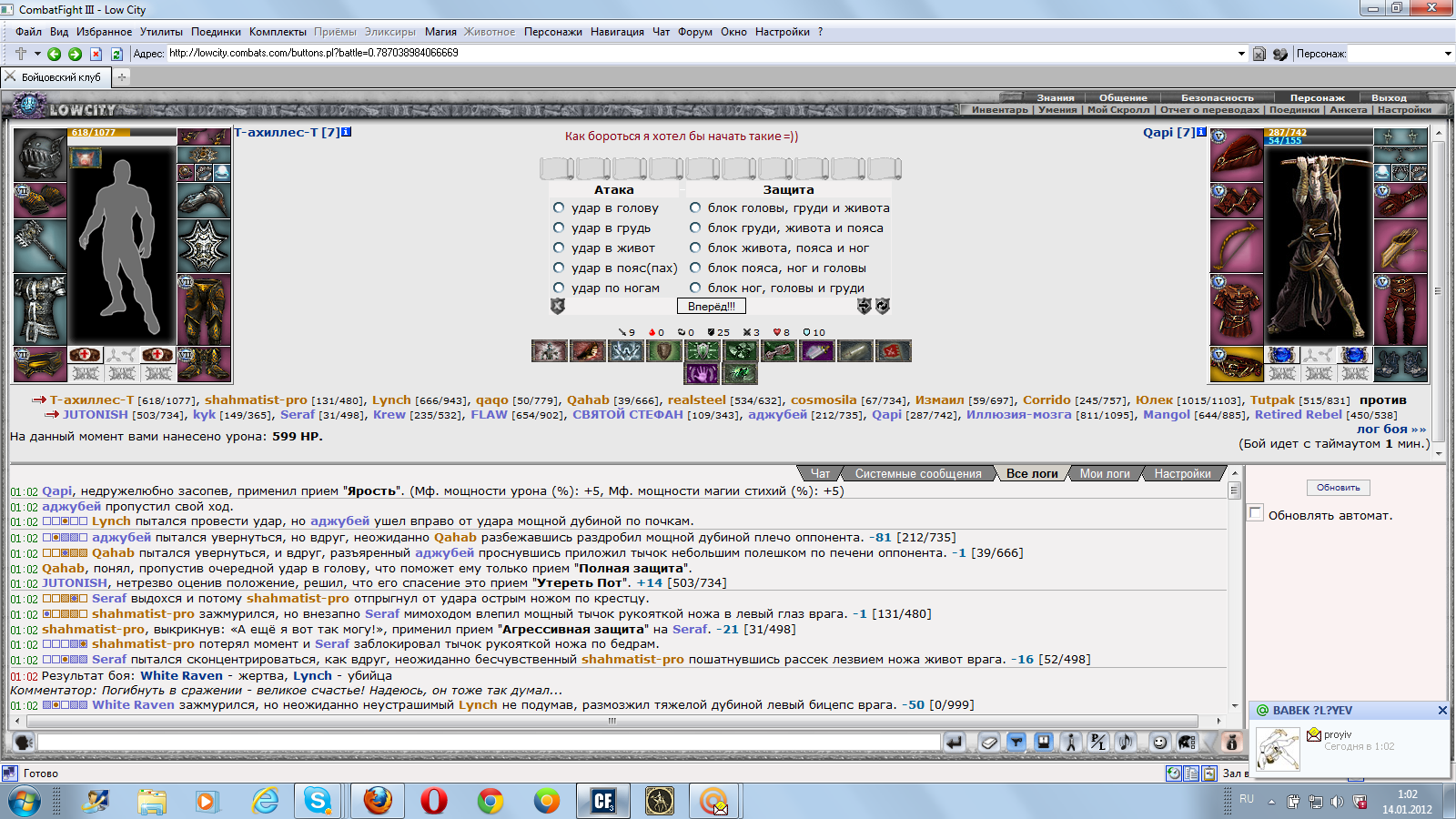Select attack option 'удар в голову'
The image size is (1456, 819).
click(x=559, y=207)
